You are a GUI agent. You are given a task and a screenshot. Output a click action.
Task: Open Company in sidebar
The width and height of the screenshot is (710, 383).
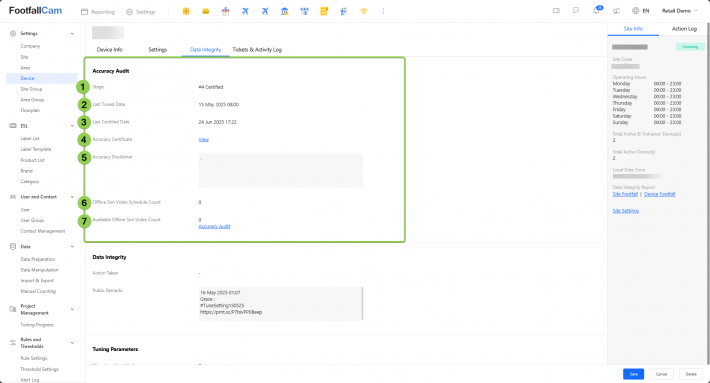coord(30,46)
